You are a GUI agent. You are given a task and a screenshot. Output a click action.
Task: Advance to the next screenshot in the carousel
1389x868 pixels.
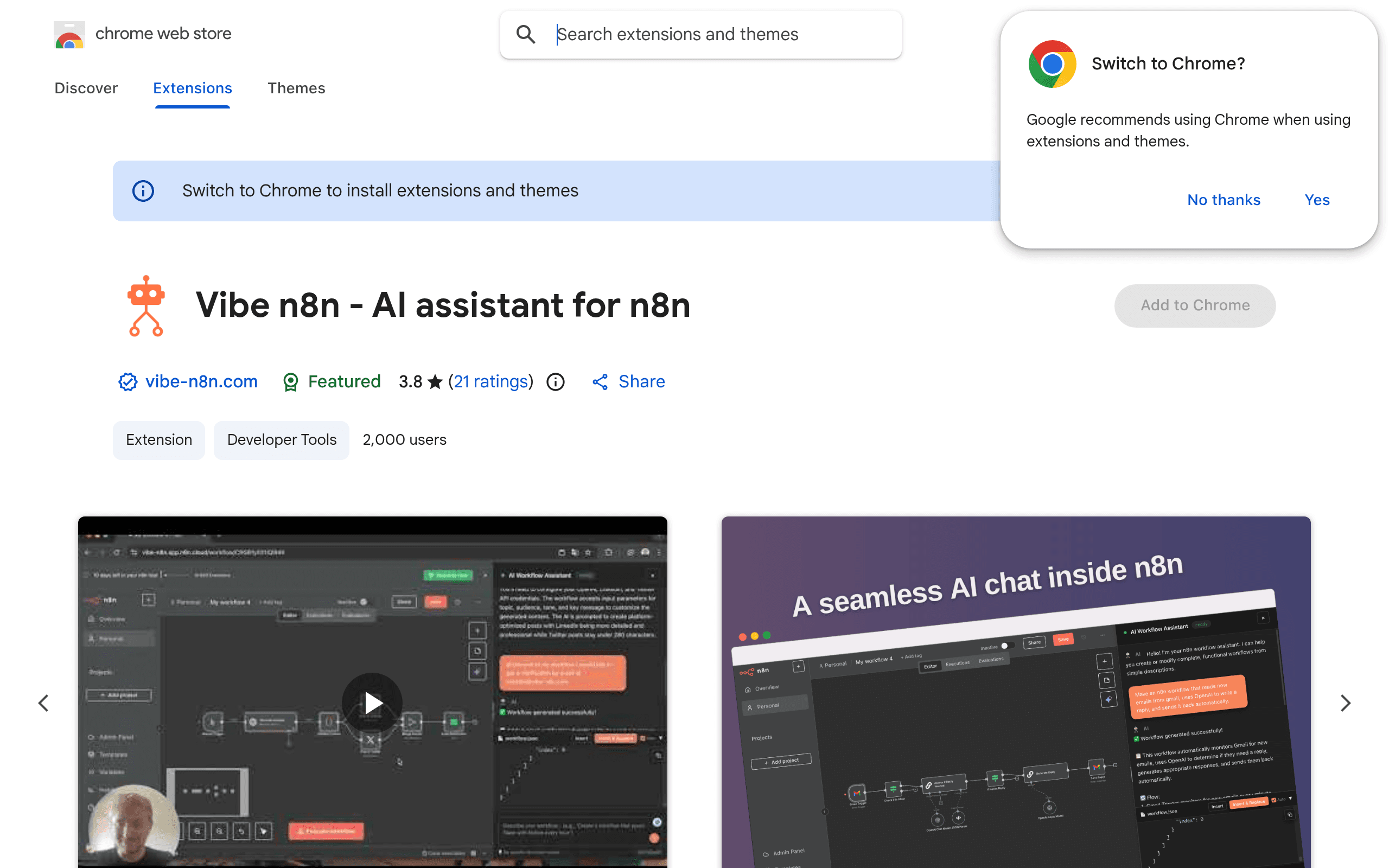point(1346,703)
